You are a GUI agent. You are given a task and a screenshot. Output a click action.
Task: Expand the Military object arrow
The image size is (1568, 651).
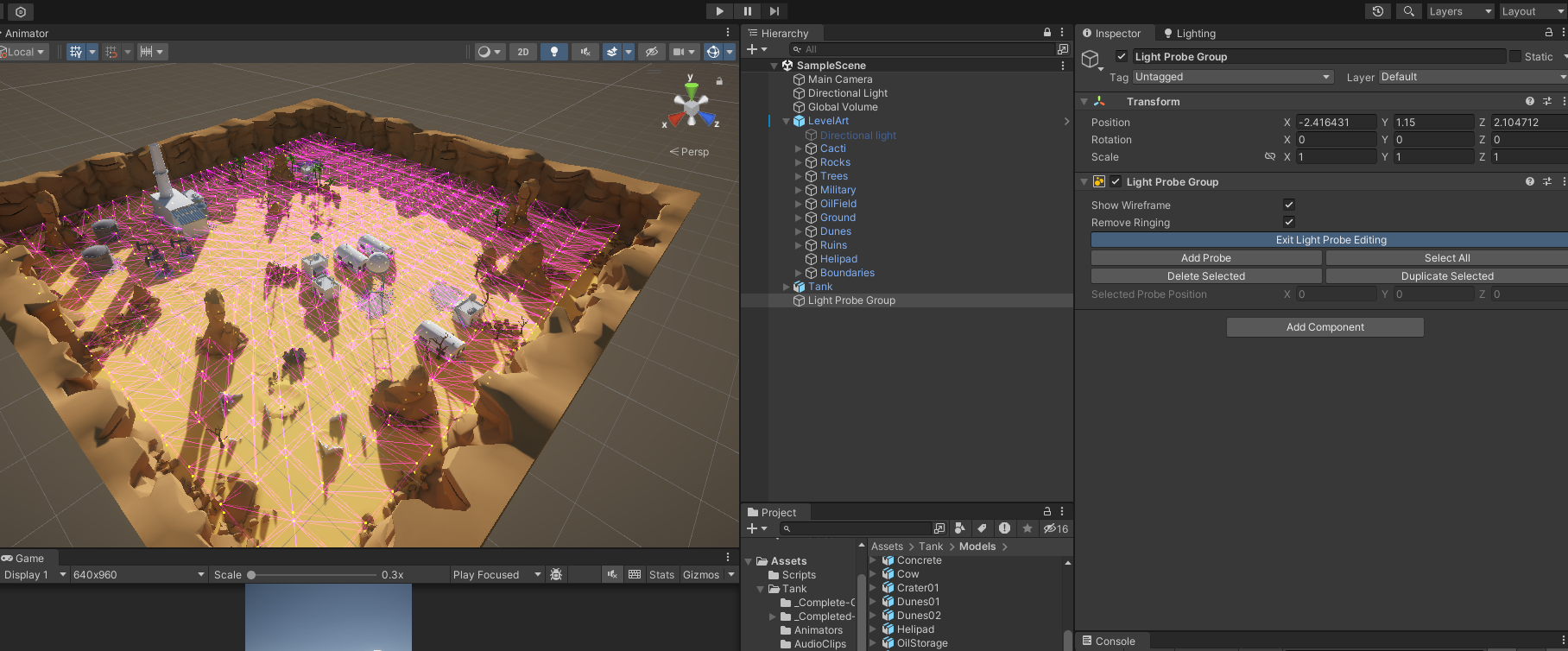click(x=798, y=190)
